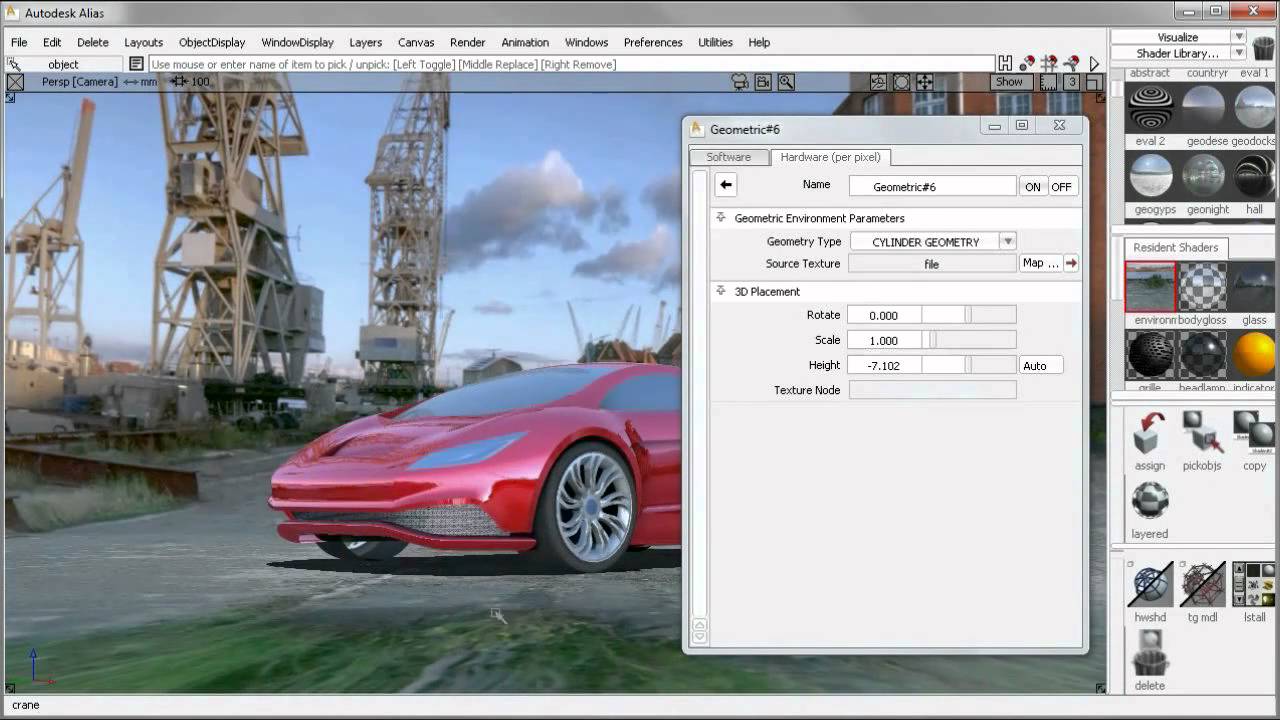The height and width of the screenshot is (720, 1280).
Task: Click the video camera icon in viewport bar
Action: pos(763,82)
